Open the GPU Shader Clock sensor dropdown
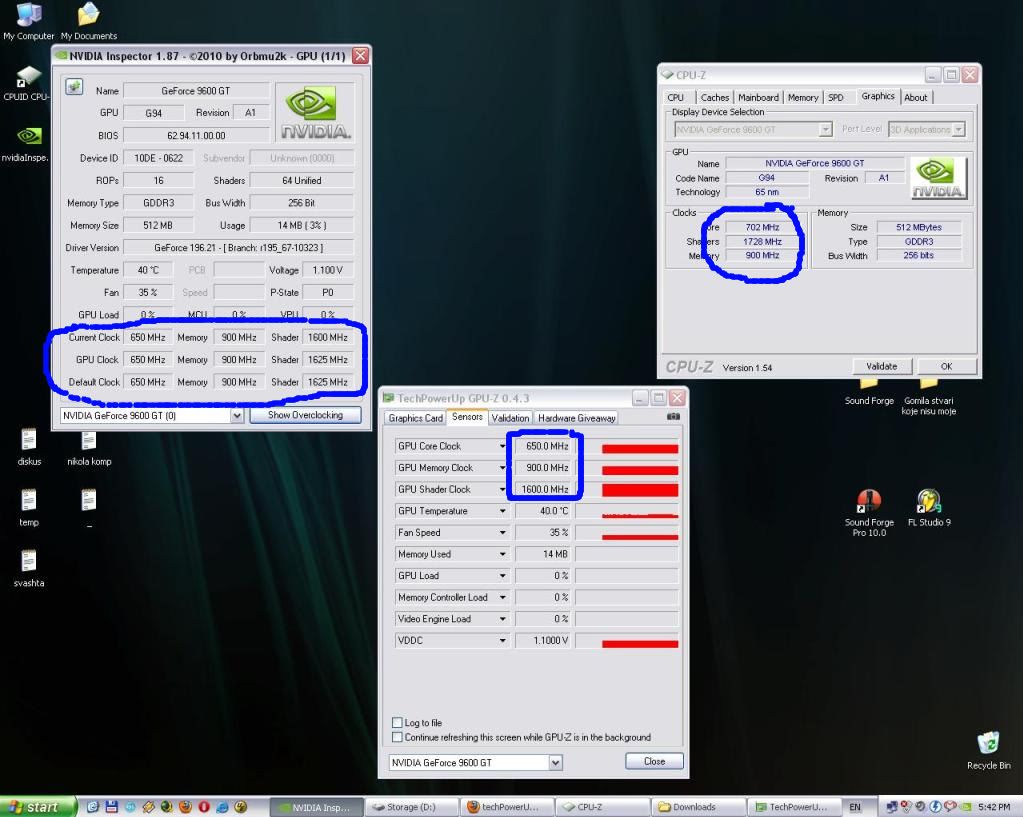The height and width of the screenshot is (817, 1023). pyautogui.click(x=502, y=489)
